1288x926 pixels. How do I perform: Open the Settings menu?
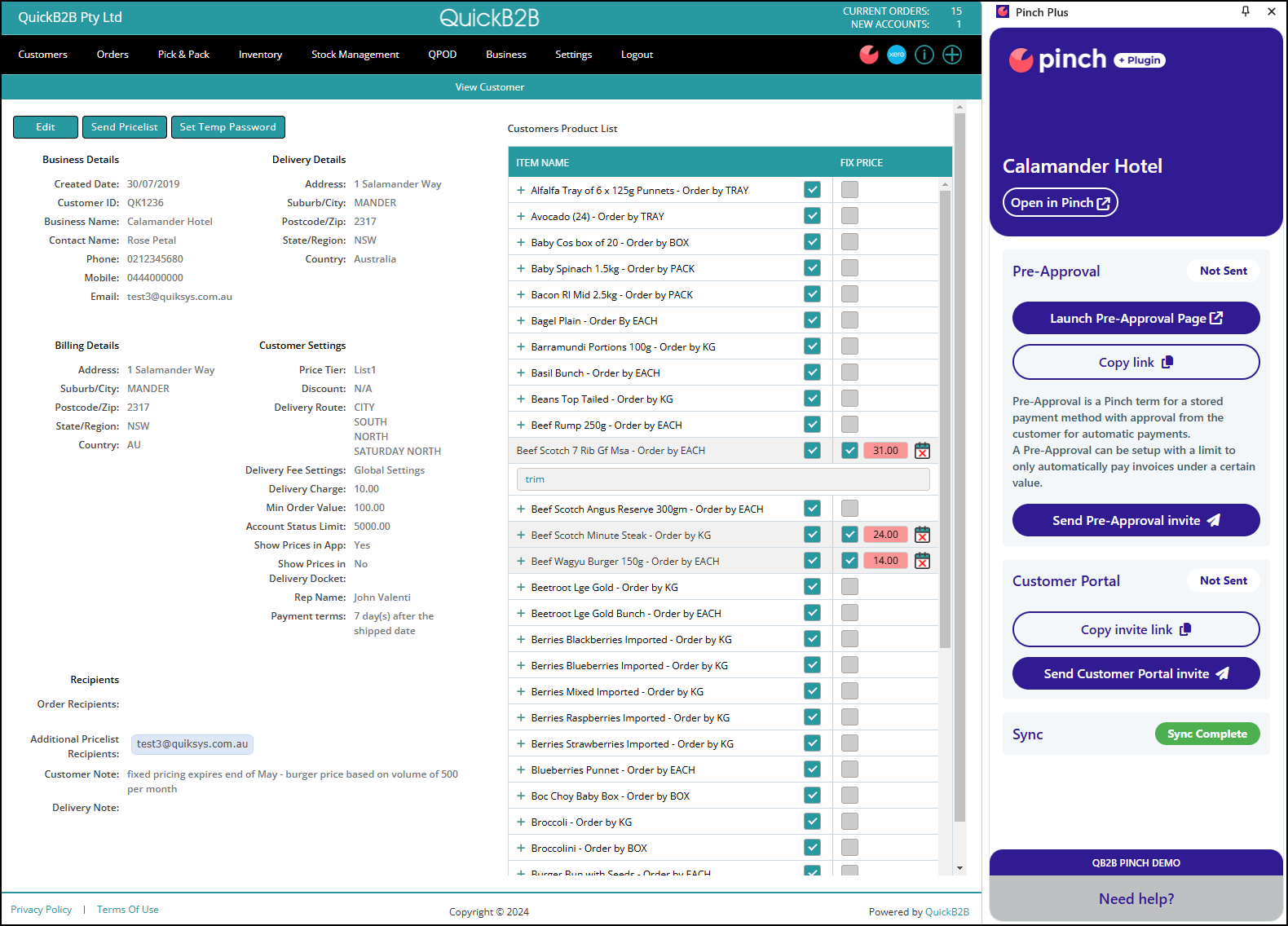pyautogui.click(x=574, y=55)
